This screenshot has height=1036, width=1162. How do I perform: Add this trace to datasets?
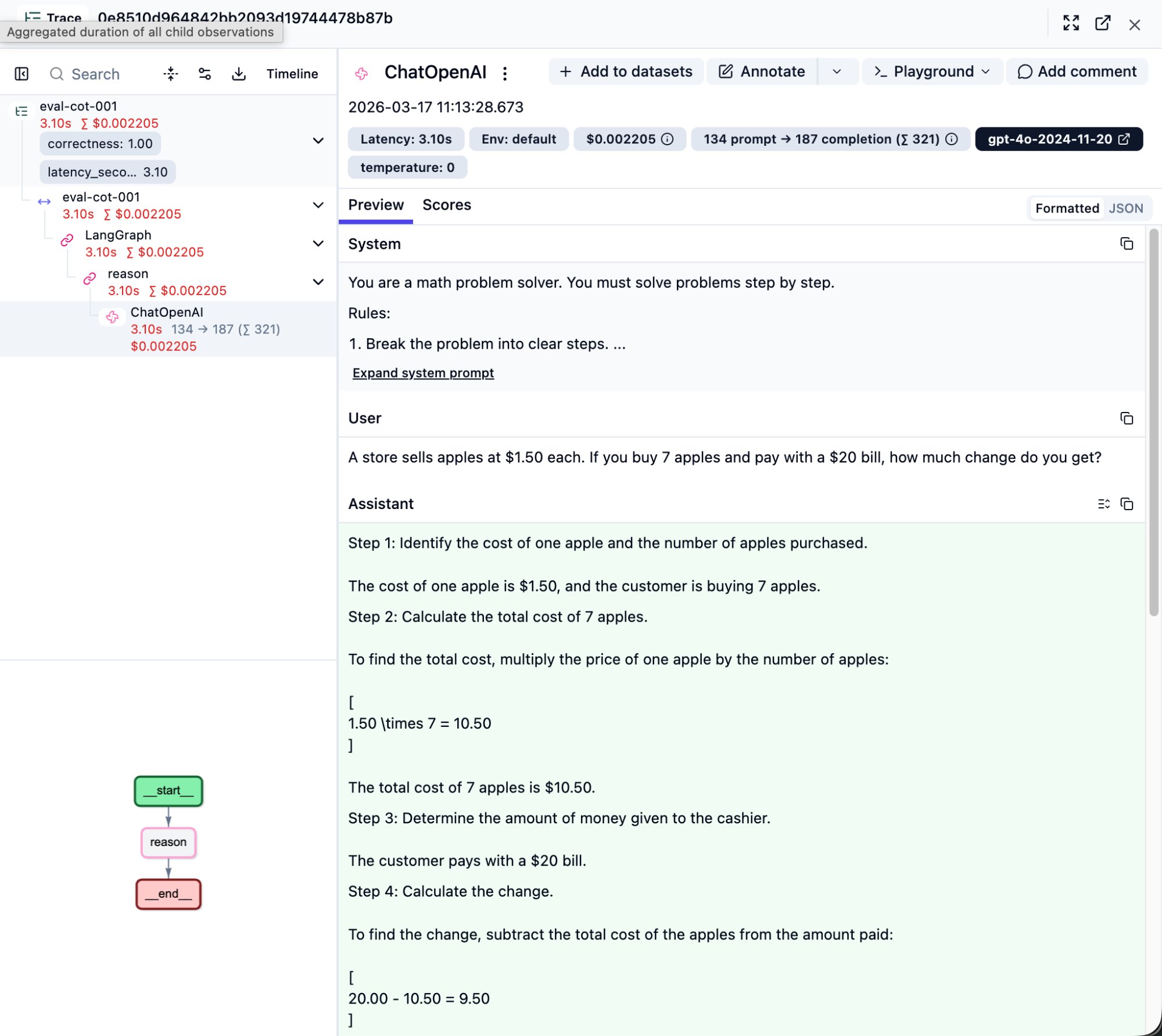tap(625, 71)
